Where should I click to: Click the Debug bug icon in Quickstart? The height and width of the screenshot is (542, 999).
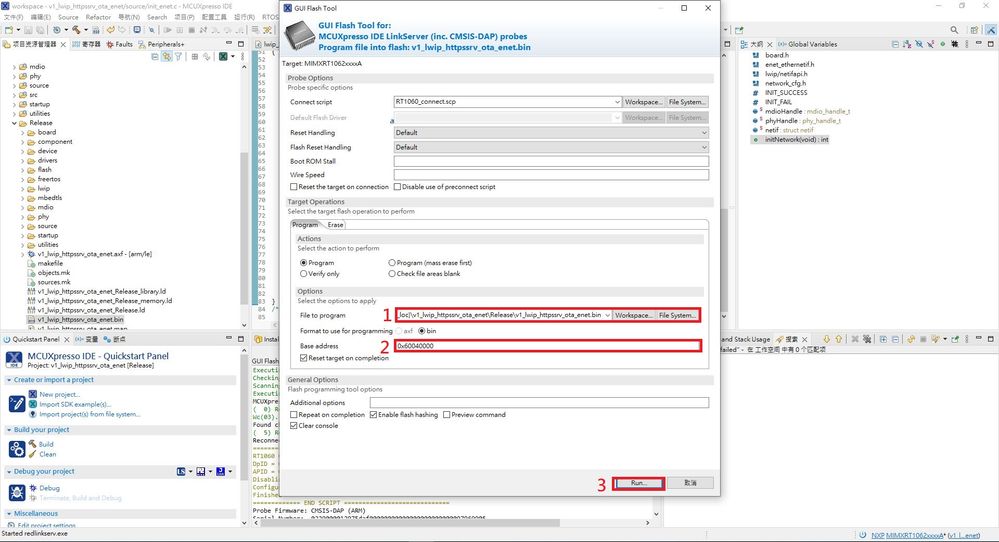[x=17, y=493]
